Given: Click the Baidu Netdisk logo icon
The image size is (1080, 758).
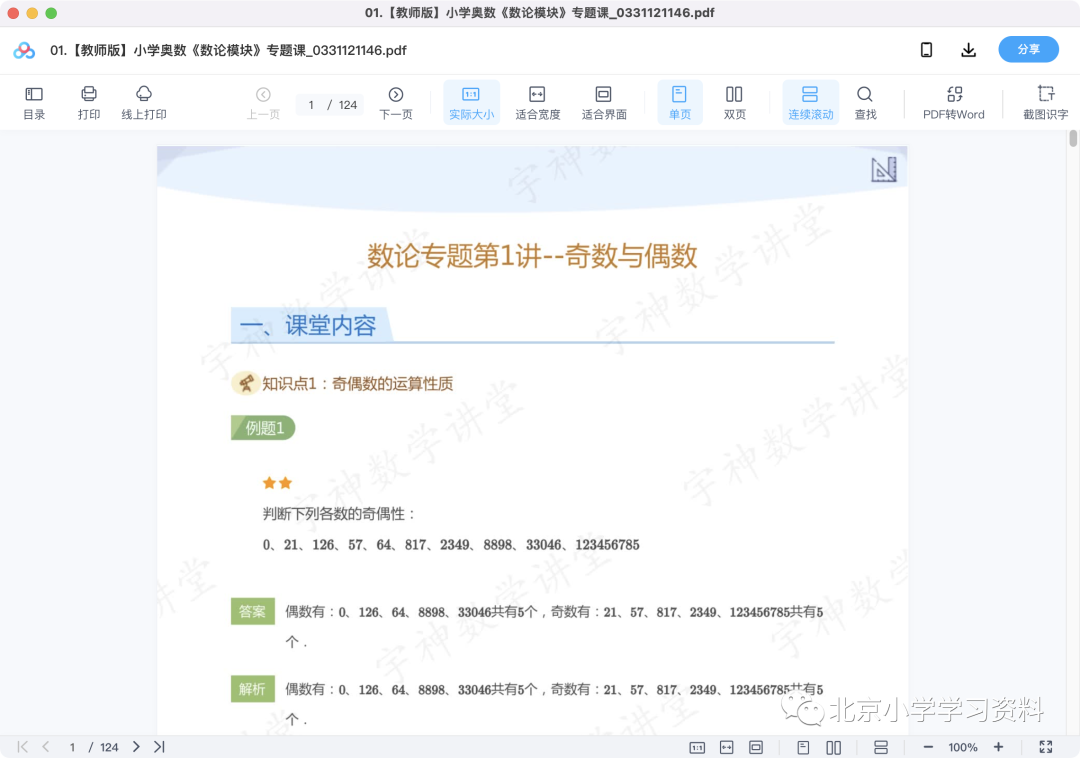Looking at the screenshot, I should [24, 50].
